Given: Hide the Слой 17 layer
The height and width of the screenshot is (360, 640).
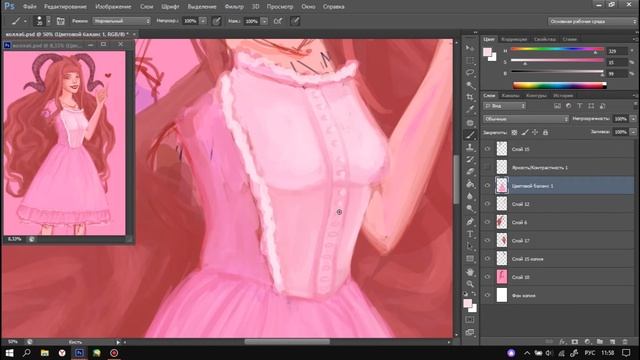Looking at the screenshot, I should pos(487,240).
